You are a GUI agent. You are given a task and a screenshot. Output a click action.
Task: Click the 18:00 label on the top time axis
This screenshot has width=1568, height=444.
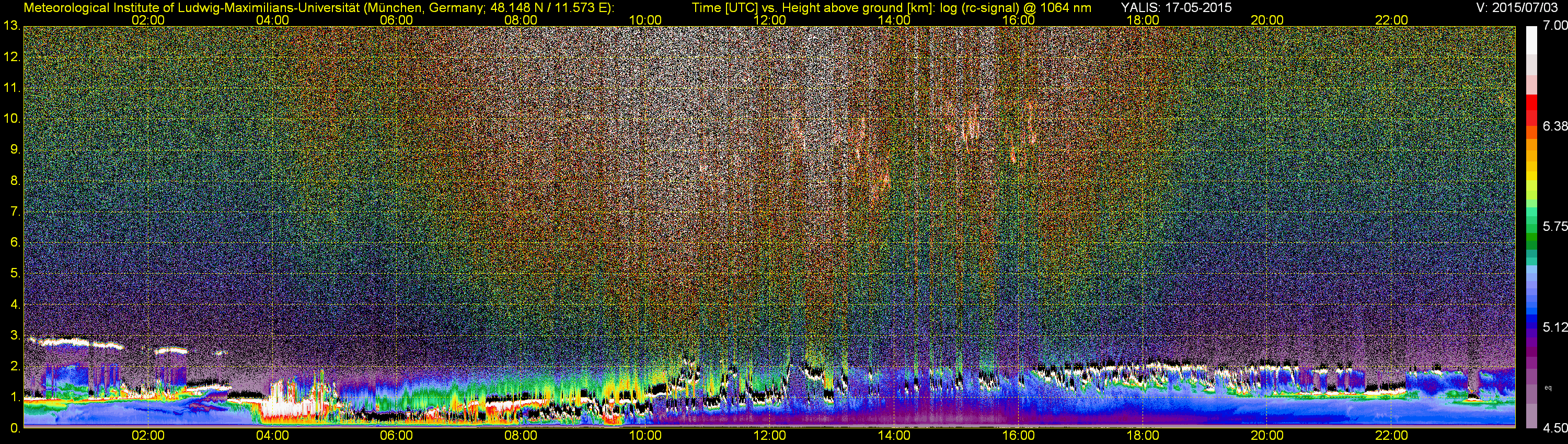tap(1143, 20)
